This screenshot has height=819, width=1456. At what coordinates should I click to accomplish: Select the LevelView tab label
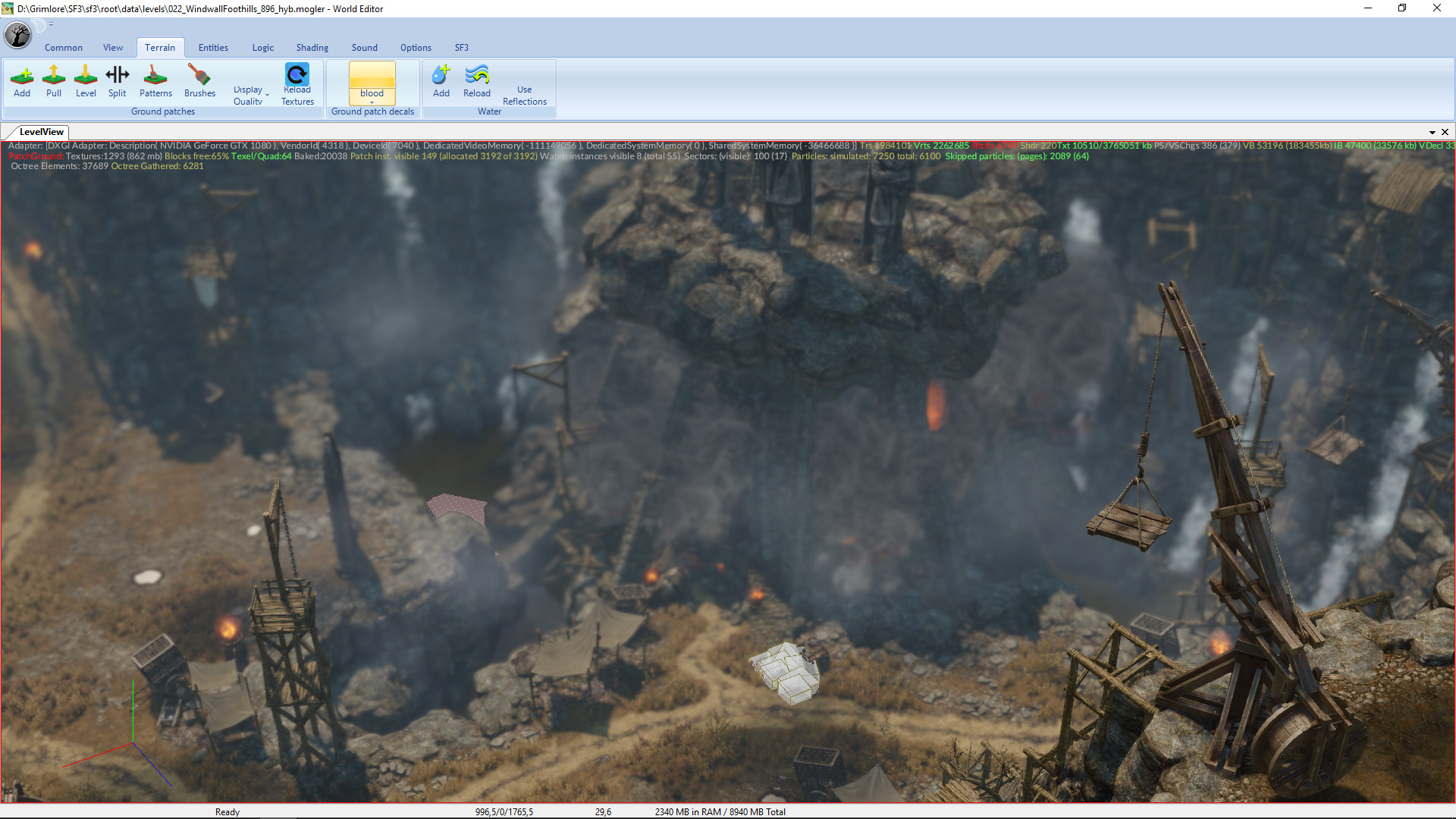pyautogui.click(x=42, y=131)
